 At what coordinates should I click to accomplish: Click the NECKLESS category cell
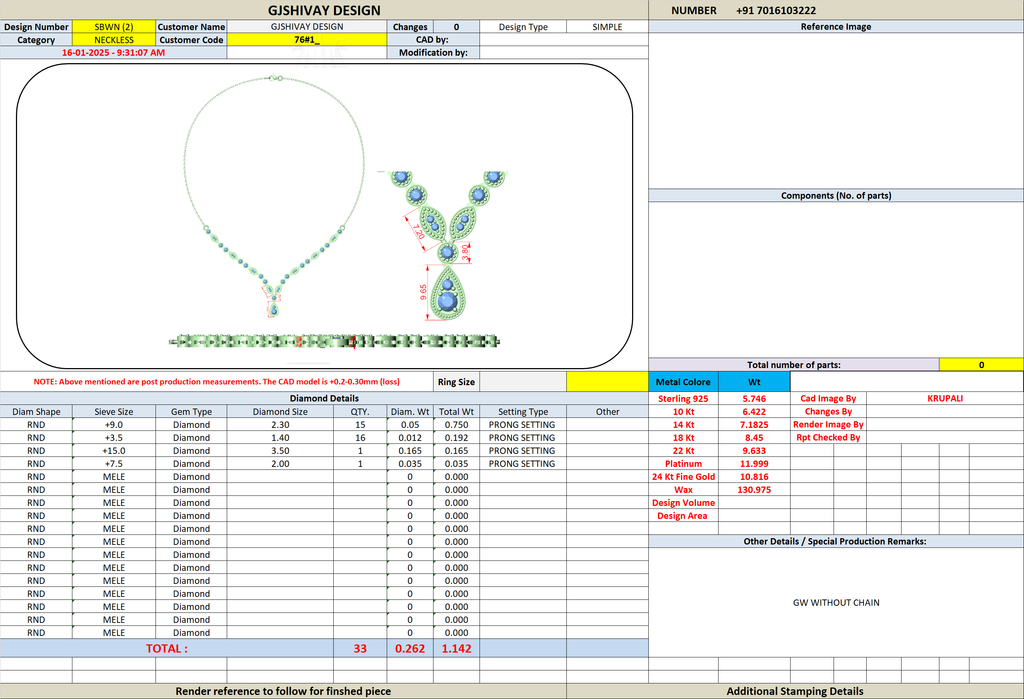[x=114, y=40]
